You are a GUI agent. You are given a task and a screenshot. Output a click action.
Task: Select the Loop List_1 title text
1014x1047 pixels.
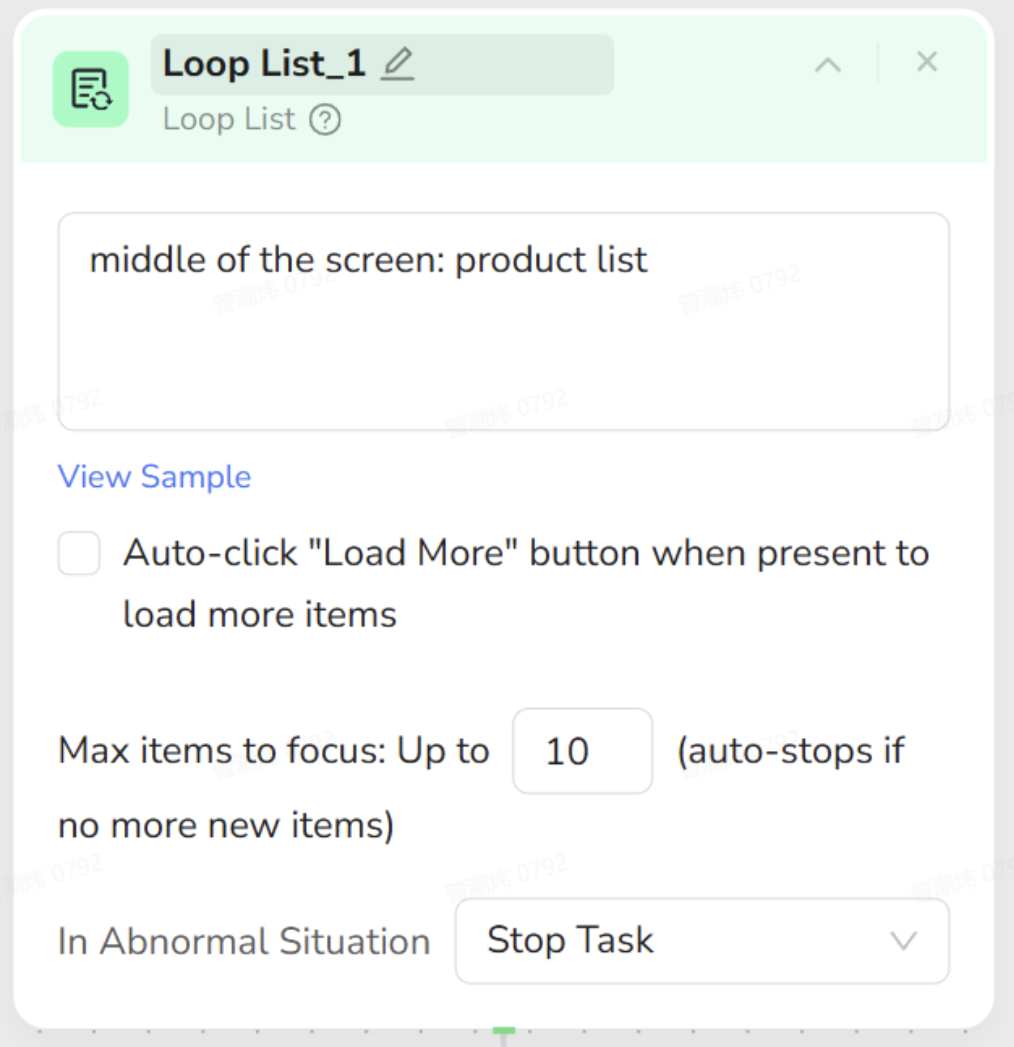[x=264, y=64]
